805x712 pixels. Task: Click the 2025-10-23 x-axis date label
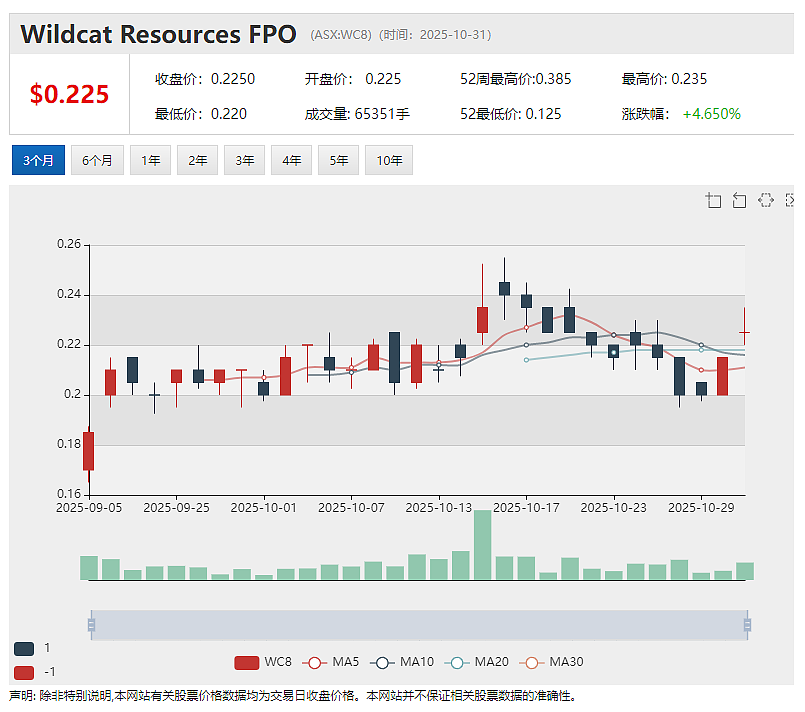(x=614, y=508)
